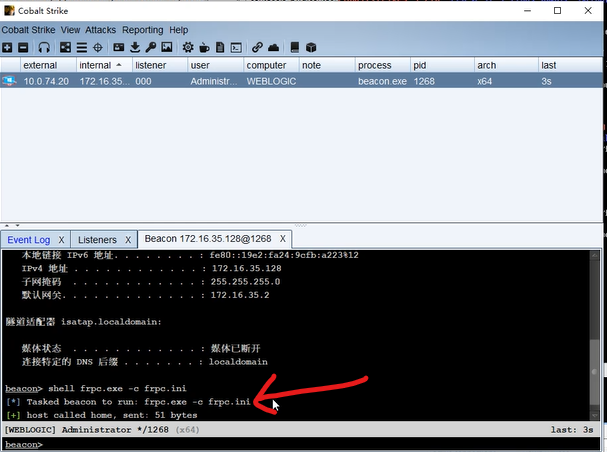Sort by user column header
607x452 pixels.
[x=216, y=65]
